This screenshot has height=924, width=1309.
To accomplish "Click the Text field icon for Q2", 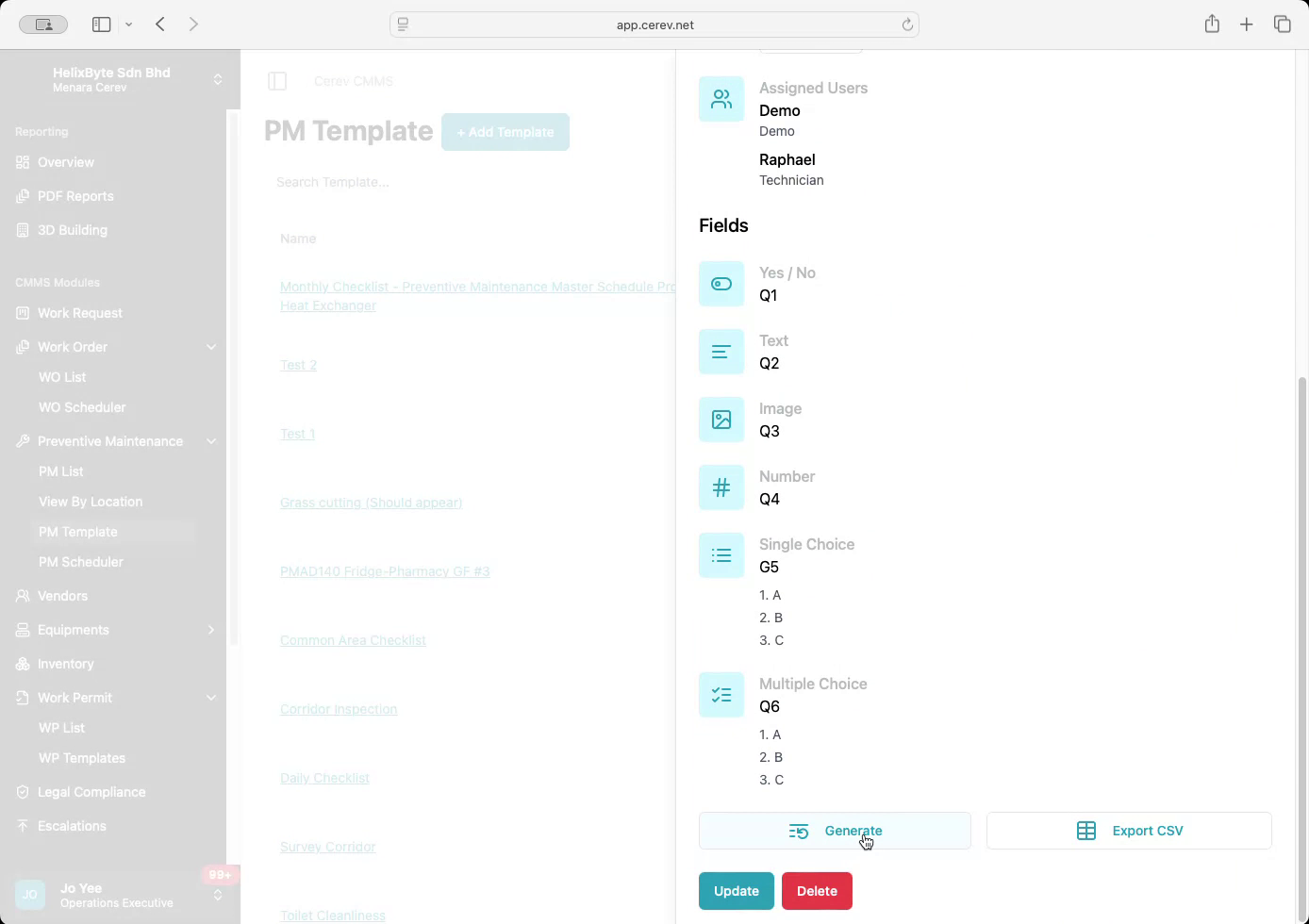I will click(721, 352).
